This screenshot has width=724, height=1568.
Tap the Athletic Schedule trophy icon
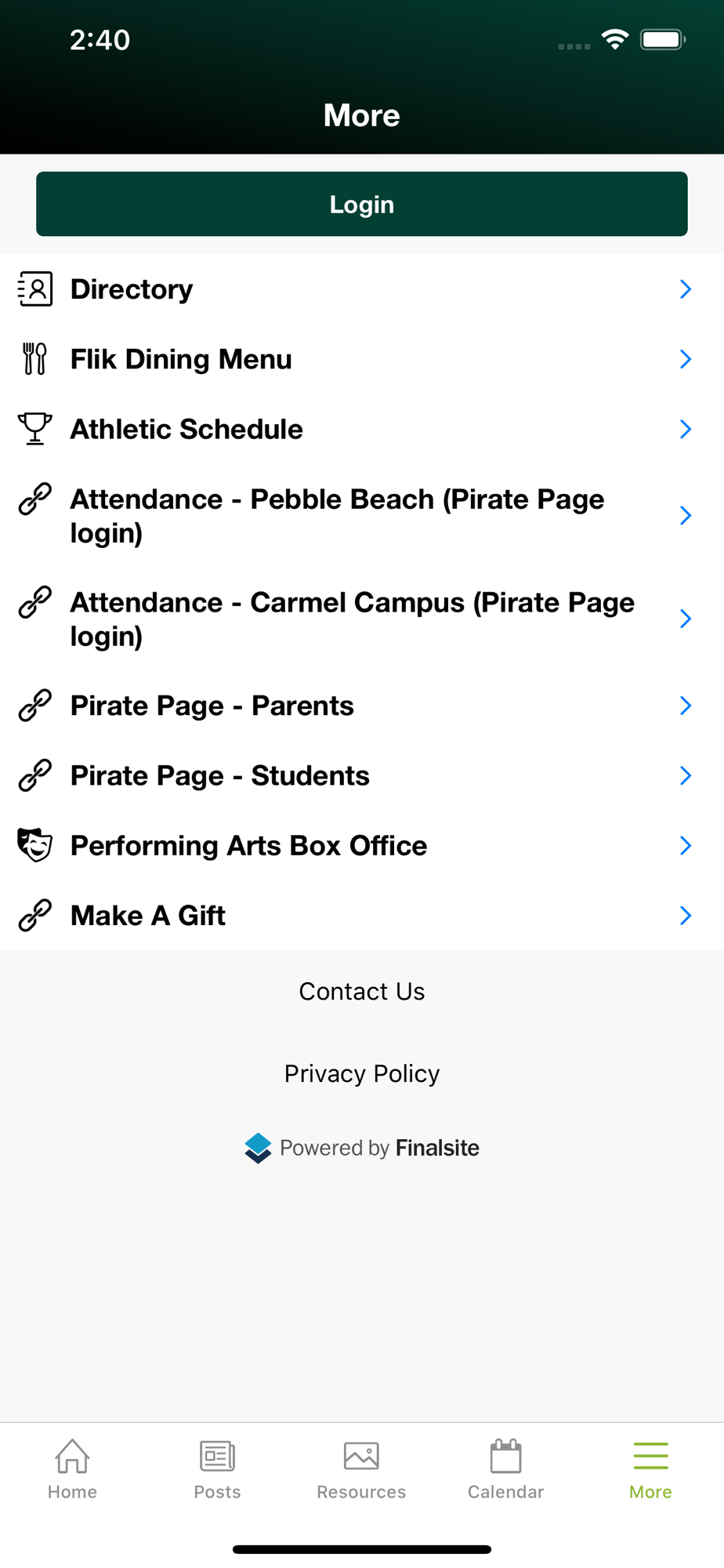pyautogui.click(x=35, y=429)
